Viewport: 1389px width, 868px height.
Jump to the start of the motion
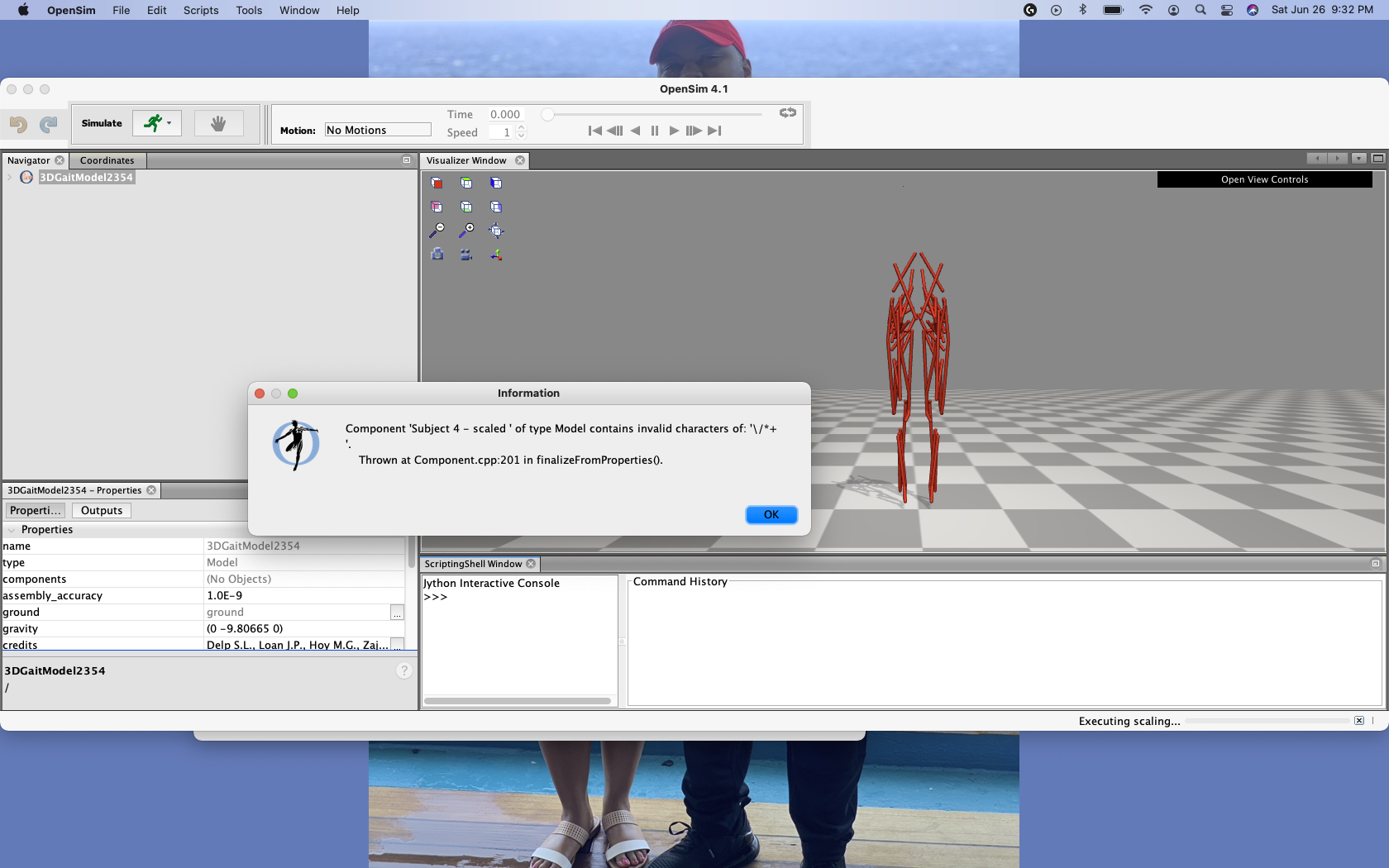(594, 131)
